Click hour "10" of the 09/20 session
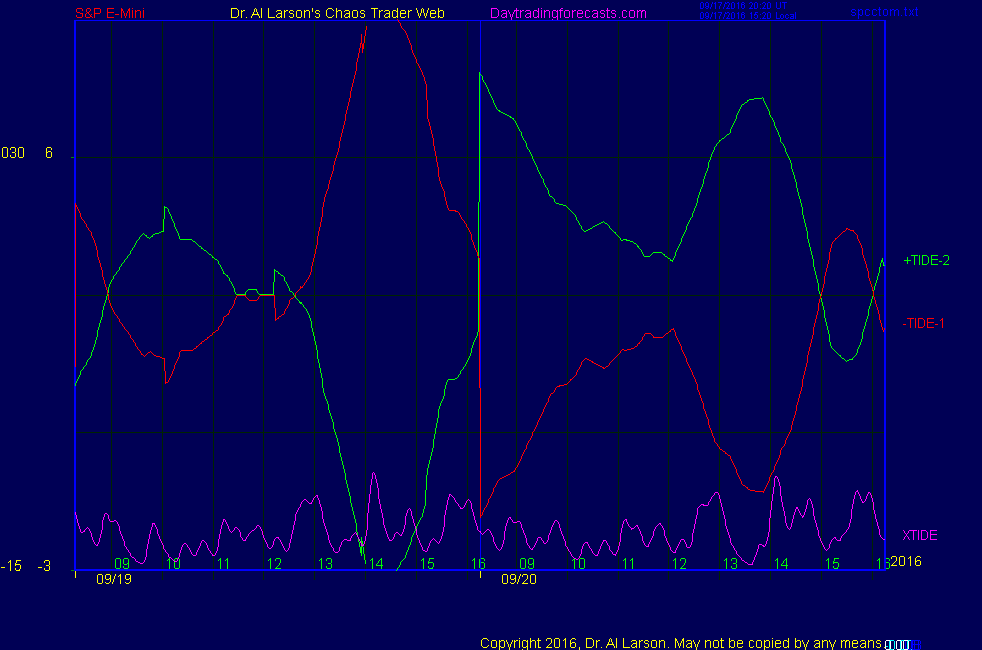This screenshot has width=982, height=650. tap(578, 564)
